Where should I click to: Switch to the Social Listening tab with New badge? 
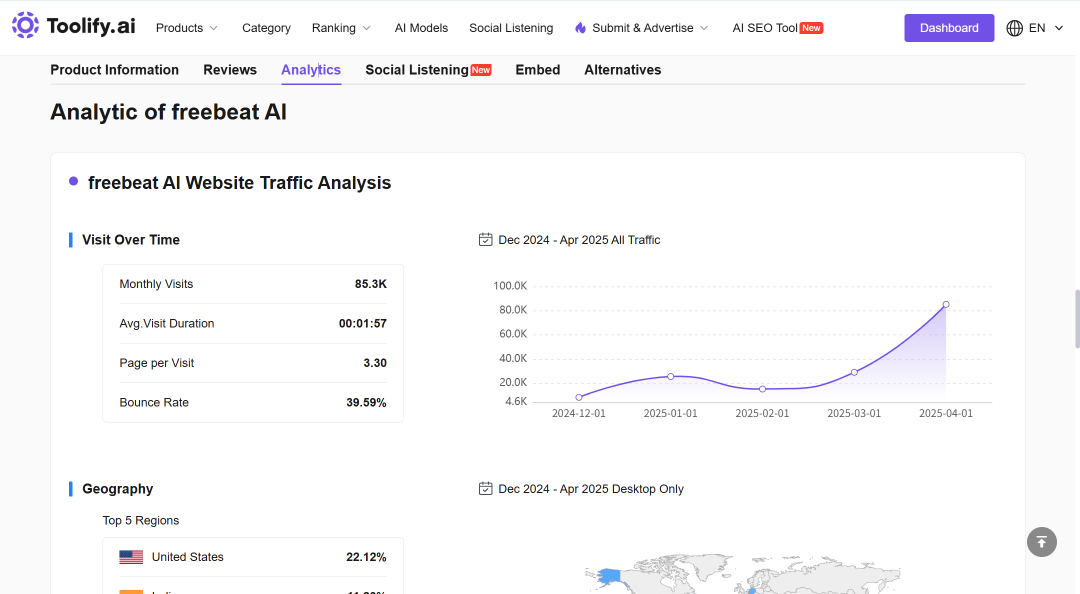pos(428,70)
